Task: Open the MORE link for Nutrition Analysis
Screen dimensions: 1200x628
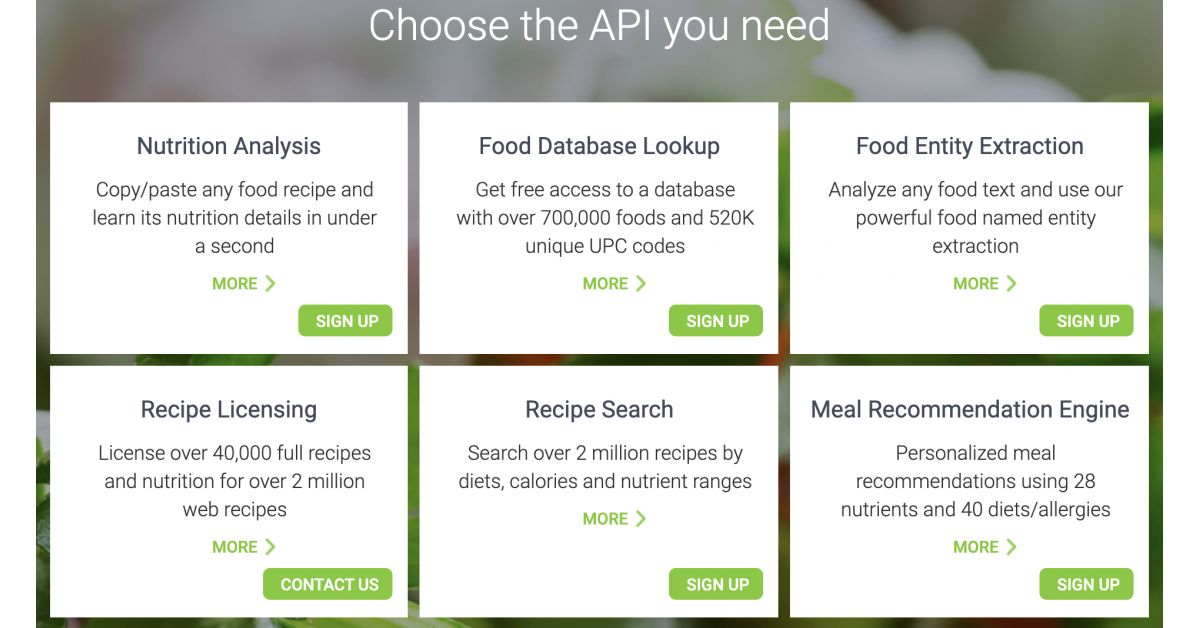Action: coord(235,284)
